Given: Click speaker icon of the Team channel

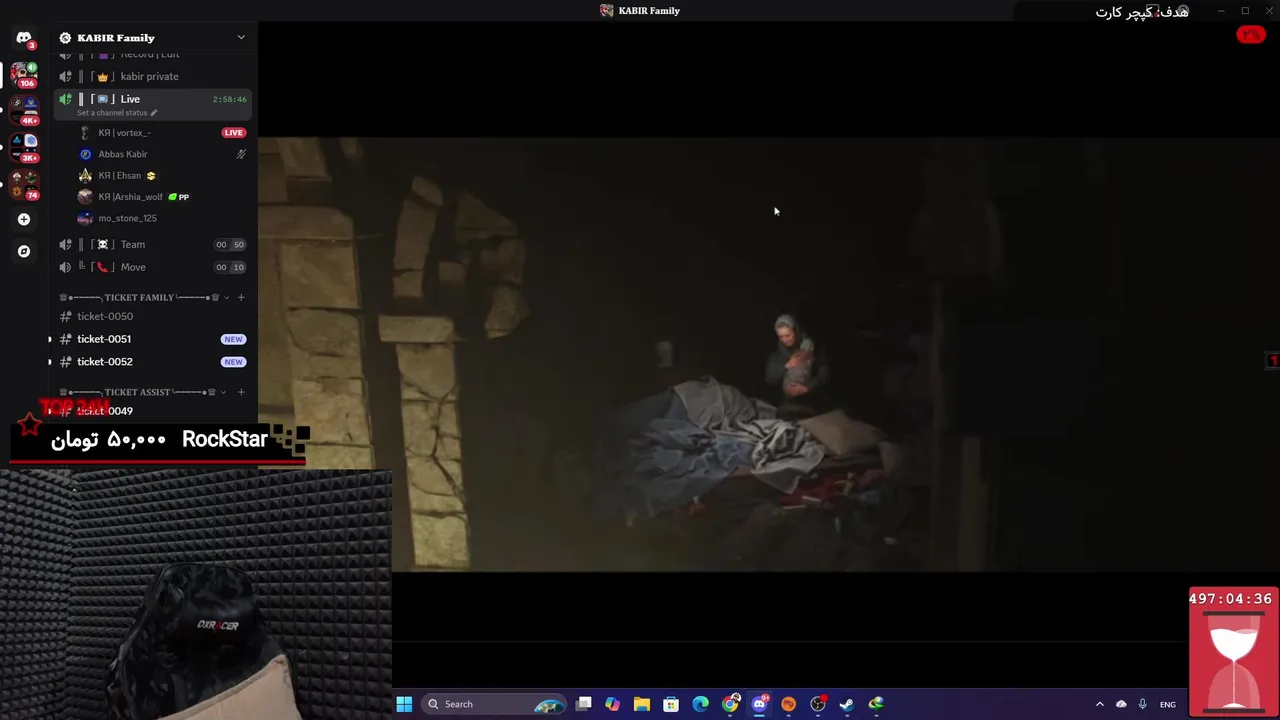Looking at the screenshot, I should click(x=65, y=244).
